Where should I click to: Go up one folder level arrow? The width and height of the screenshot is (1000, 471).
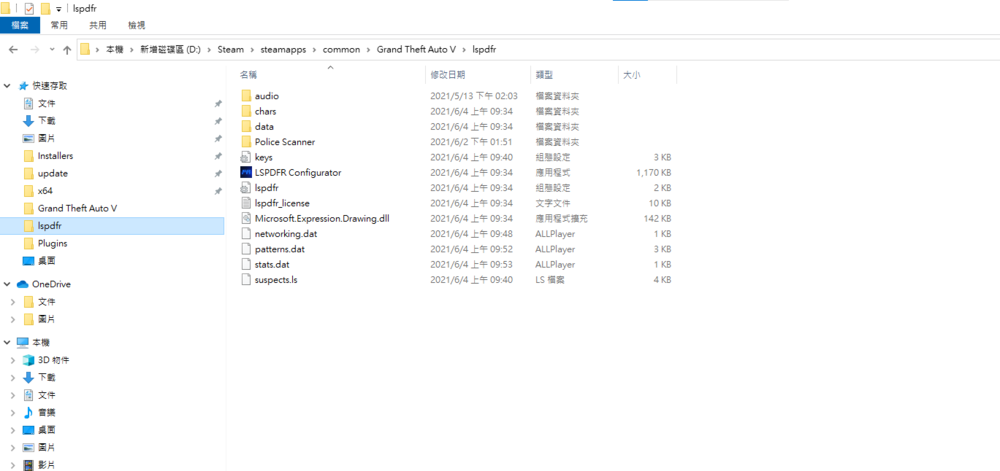pyautogui.click(x=67, y=50)
